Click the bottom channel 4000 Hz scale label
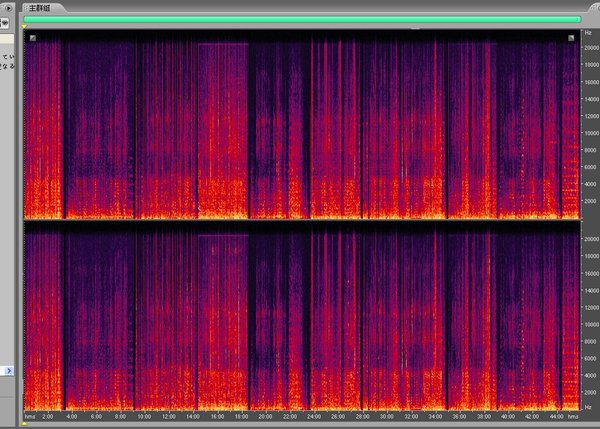The image size is (600, 429). coord(592,375)
